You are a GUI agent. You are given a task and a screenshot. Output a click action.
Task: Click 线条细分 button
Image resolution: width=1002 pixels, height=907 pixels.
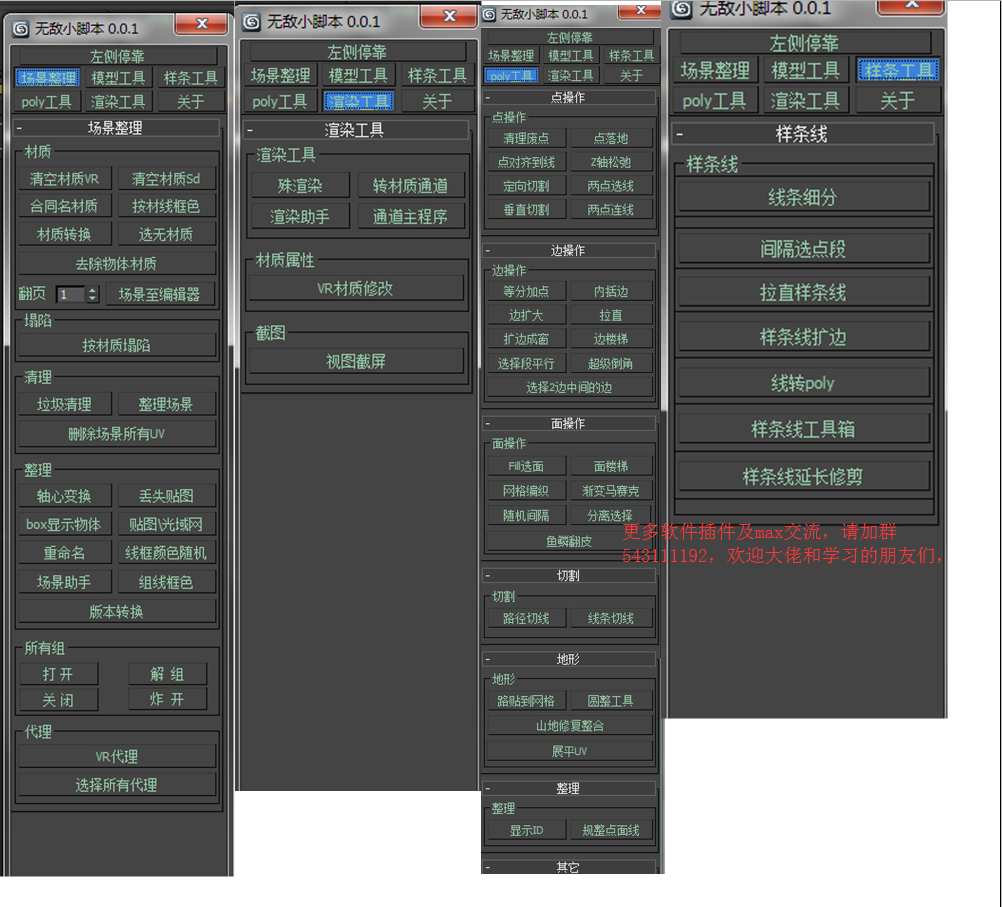tap(803, 197)
